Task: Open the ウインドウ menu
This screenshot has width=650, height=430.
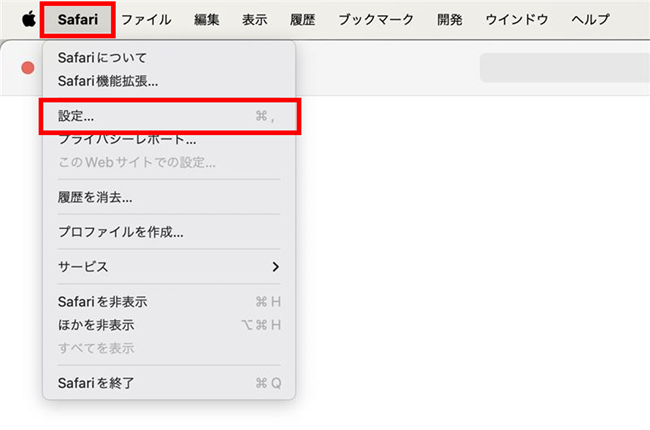Action: coord(517,19)
